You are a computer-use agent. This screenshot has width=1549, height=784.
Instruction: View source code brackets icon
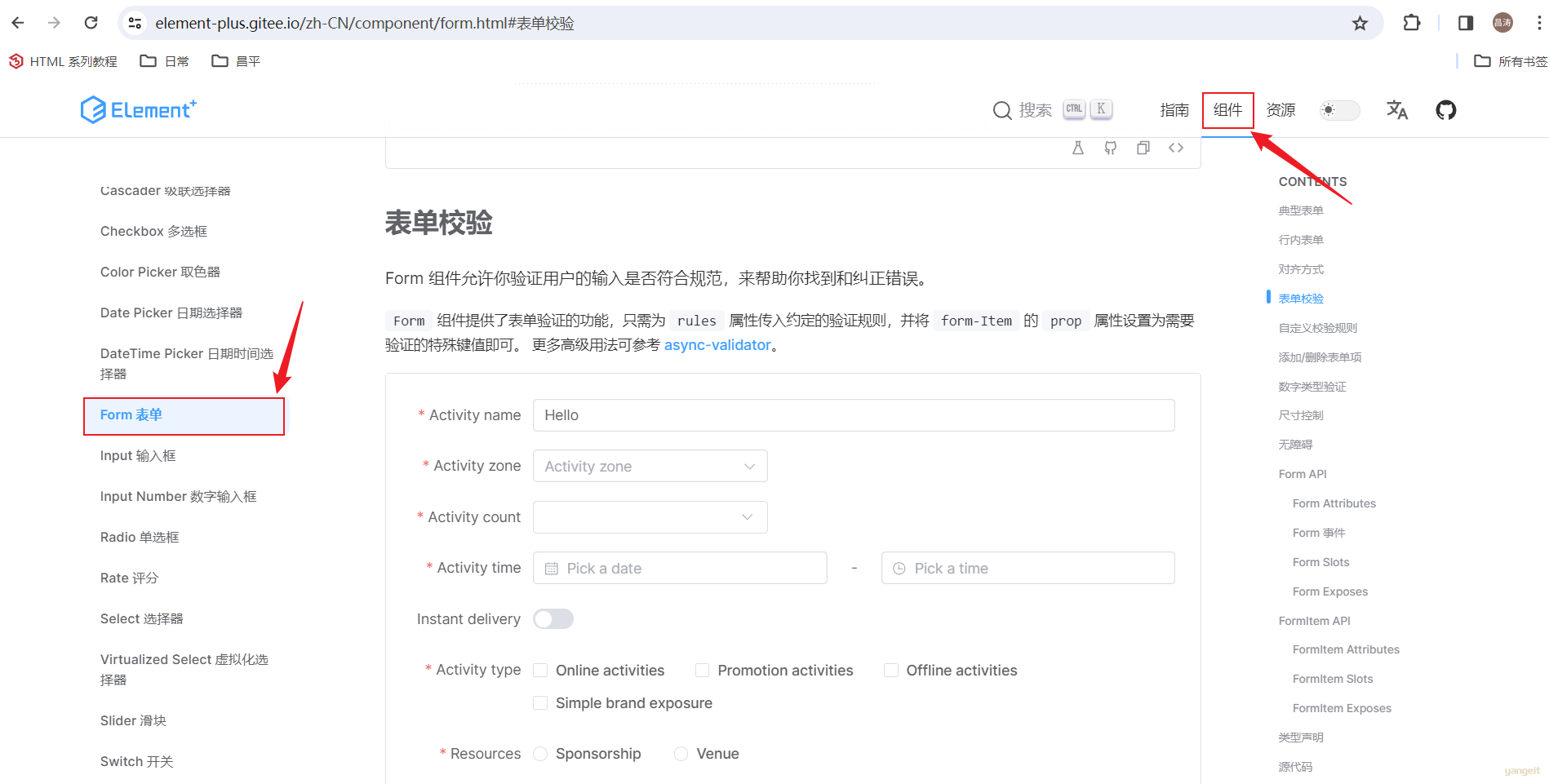click(1176, 148)
